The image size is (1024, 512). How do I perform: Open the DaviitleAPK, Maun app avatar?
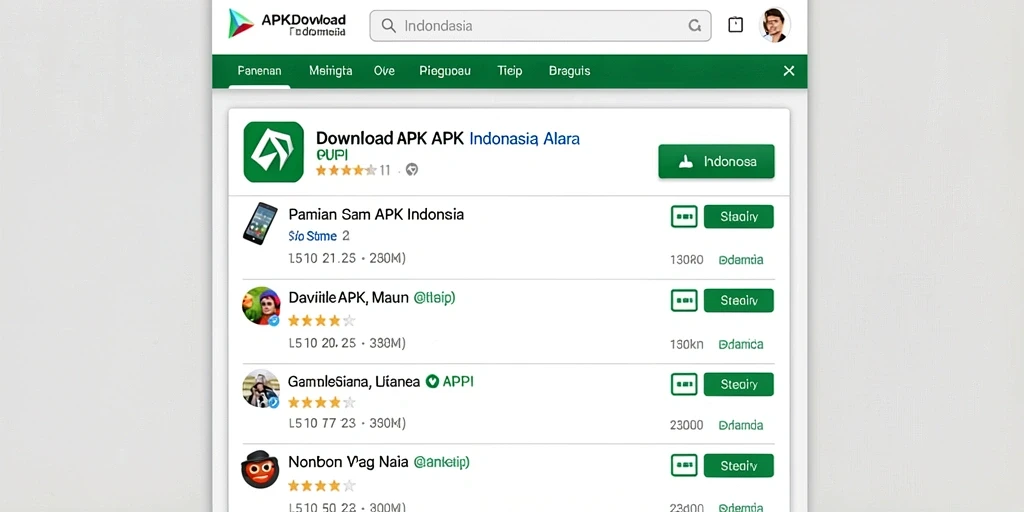[261, 306]
